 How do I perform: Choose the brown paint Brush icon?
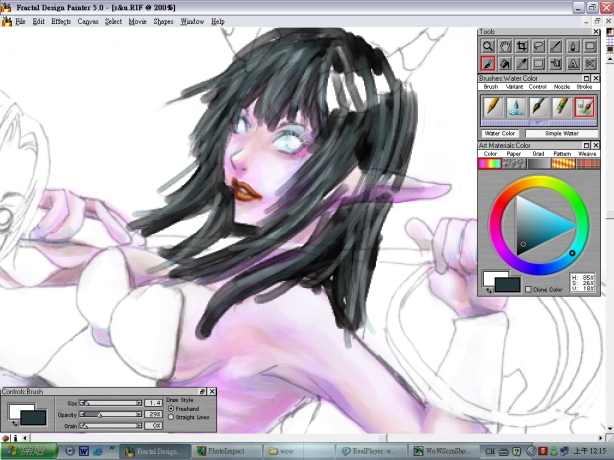[538, 107]
